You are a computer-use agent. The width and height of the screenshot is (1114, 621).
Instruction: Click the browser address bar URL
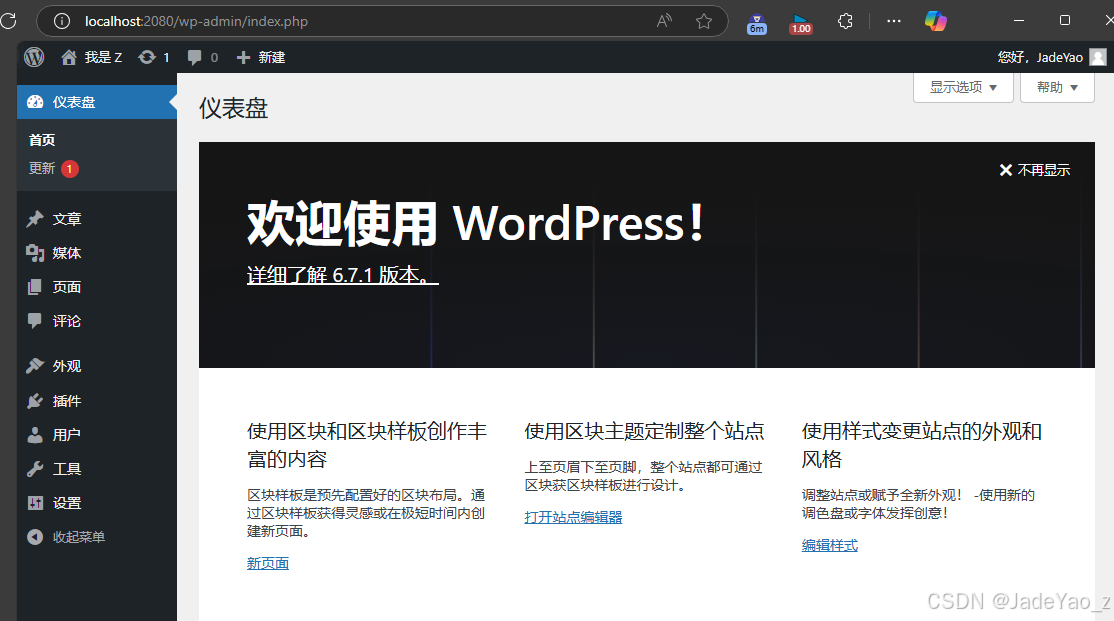pyautogui.click(x=196, y=21)
